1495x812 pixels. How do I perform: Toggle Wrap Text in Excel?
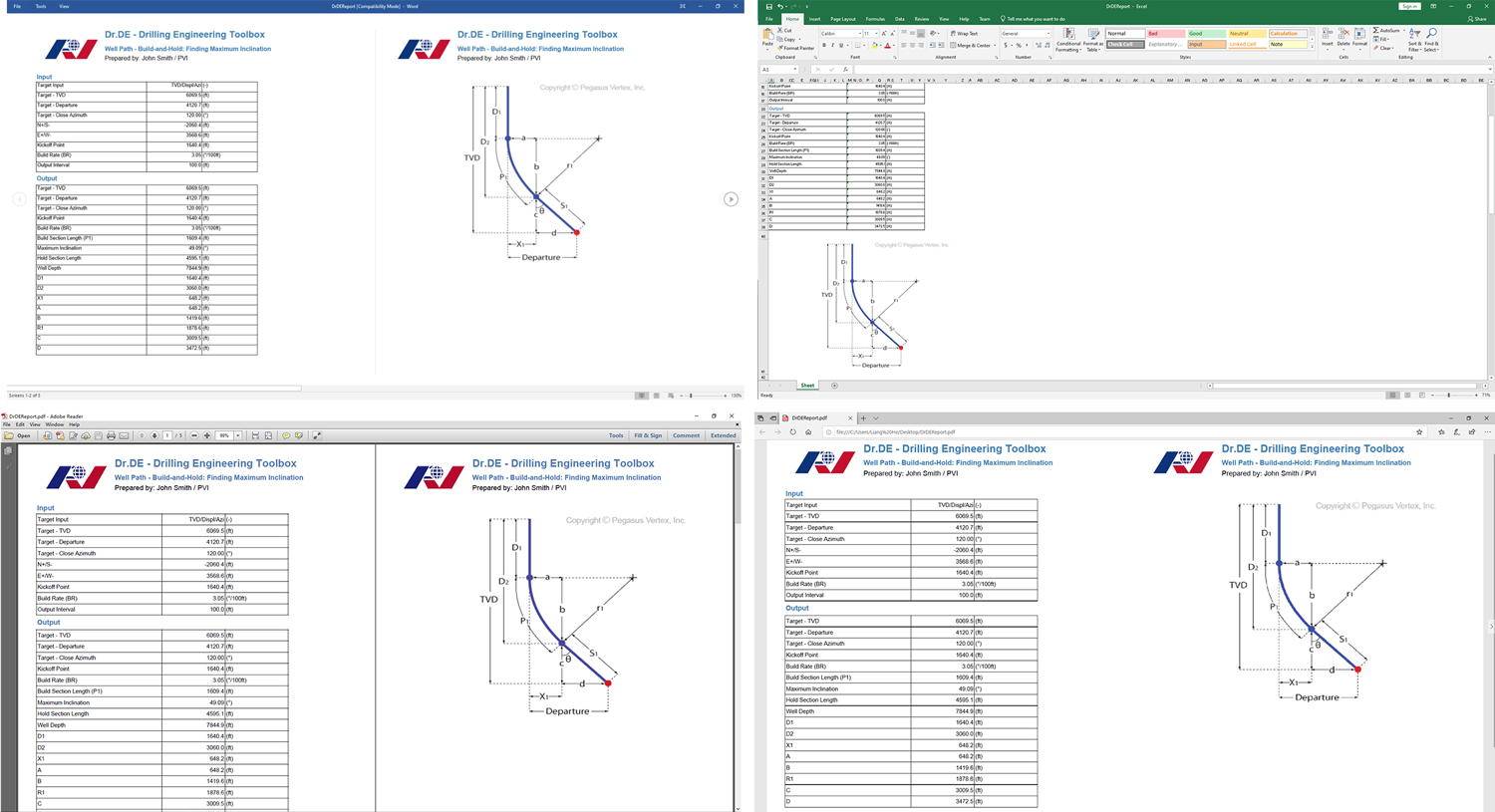tap(965, 34)
